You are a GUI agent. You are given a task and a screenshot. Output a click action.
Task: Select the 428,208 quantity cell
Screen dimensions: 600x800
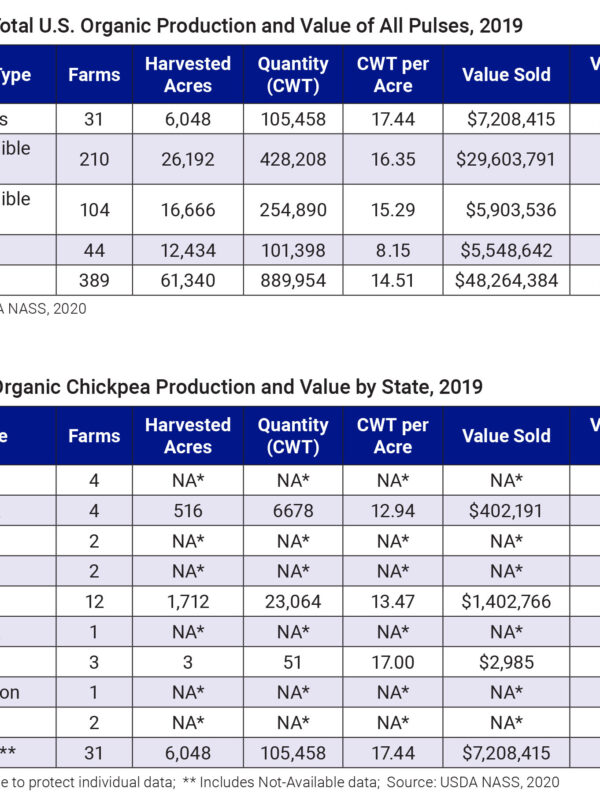click(x=292, y=158)
